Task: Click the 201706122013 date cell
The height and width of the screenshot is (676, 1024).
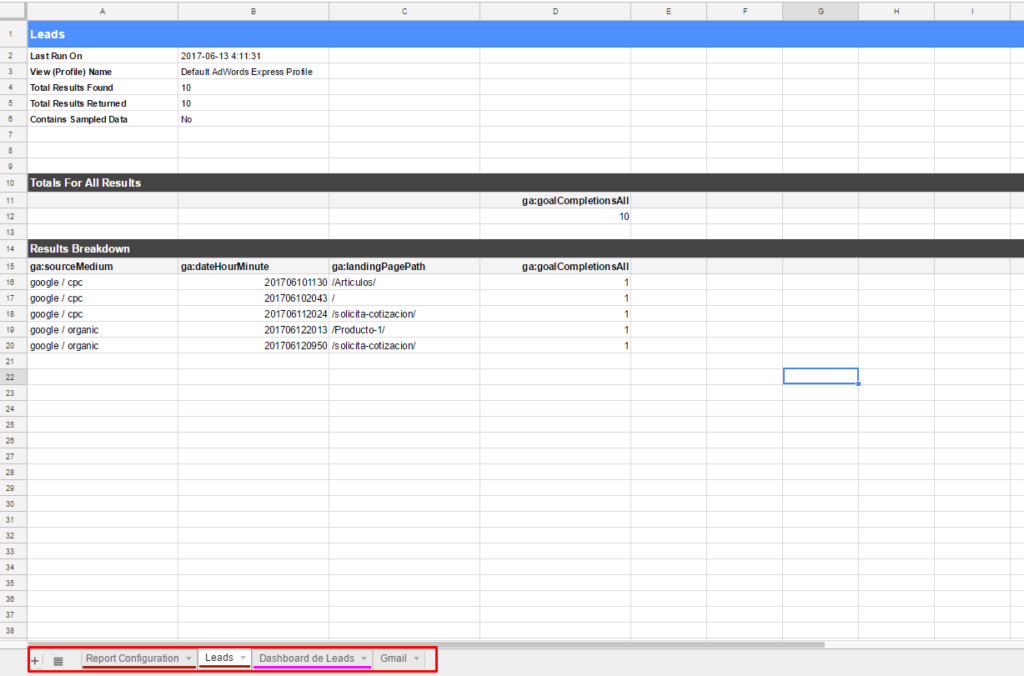Action: (x=253, y=330)
